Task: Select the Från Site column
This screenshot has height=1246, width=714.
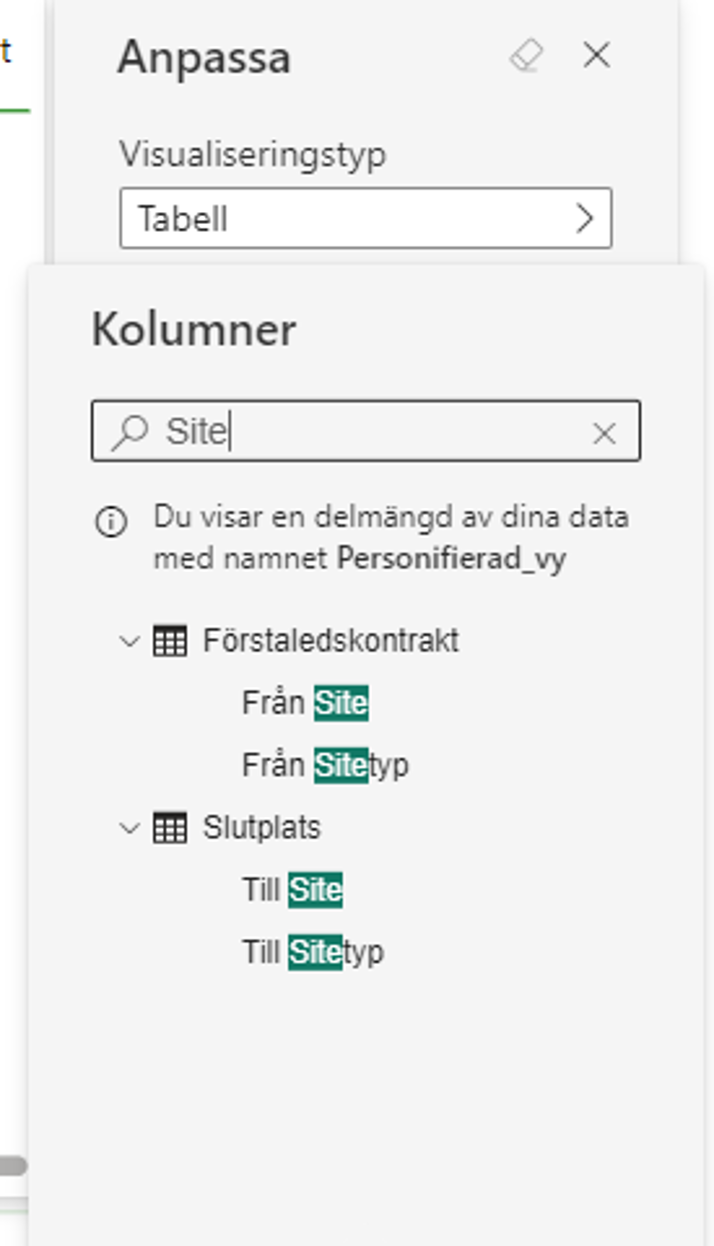Action: point(305,703)
